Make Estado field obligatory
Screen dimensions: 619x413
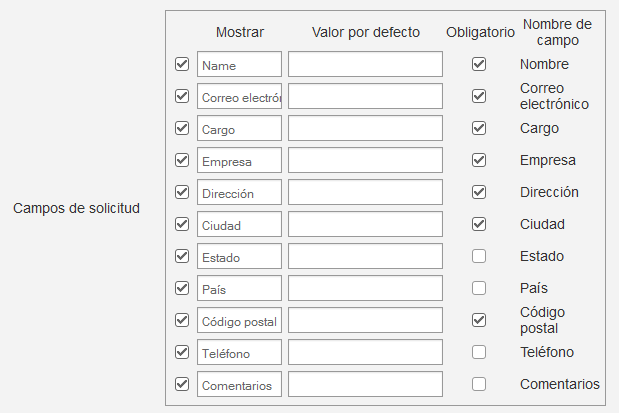point(479,256)
